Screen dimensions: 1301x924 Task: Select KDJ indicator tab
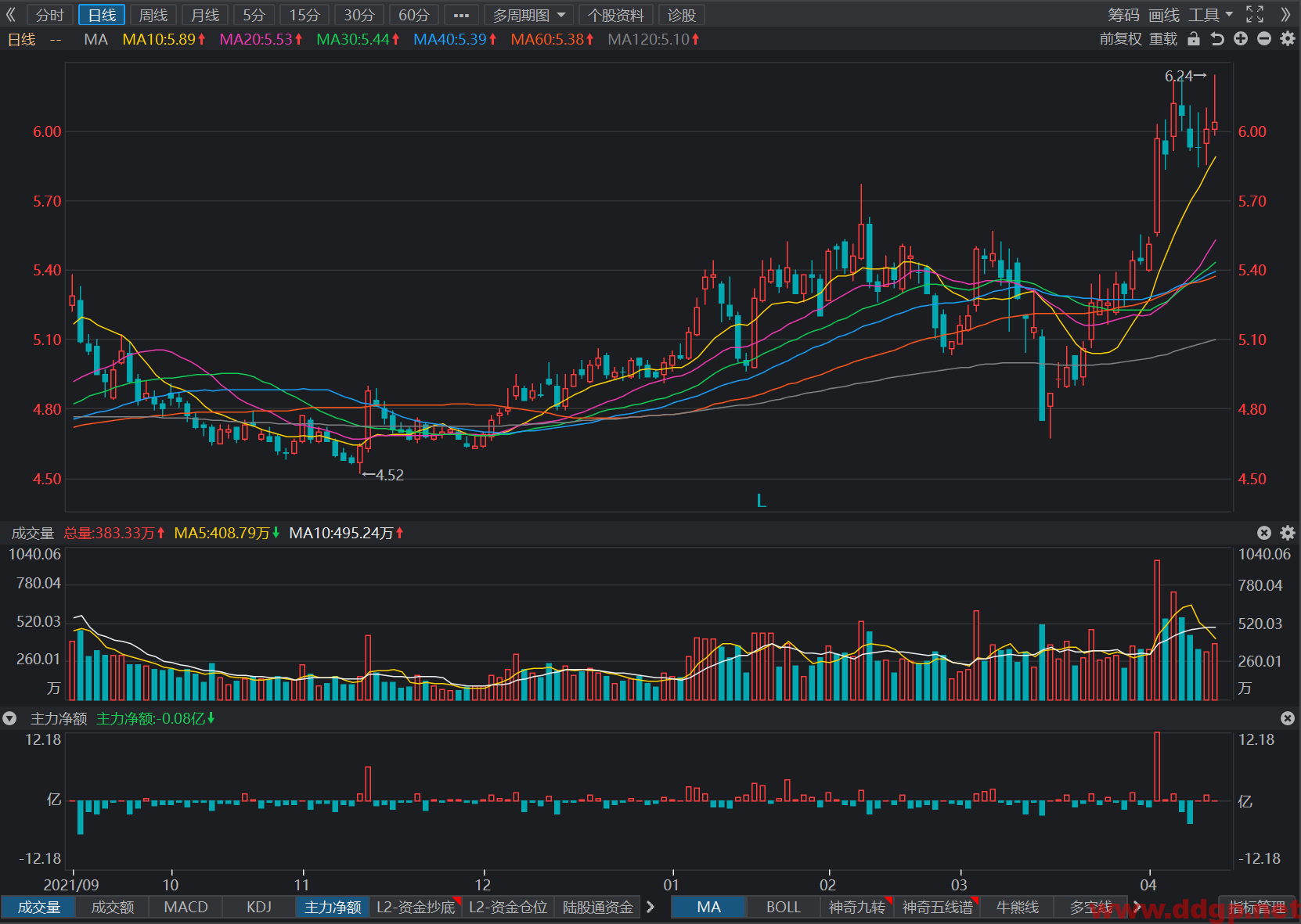tap(259, 907)
